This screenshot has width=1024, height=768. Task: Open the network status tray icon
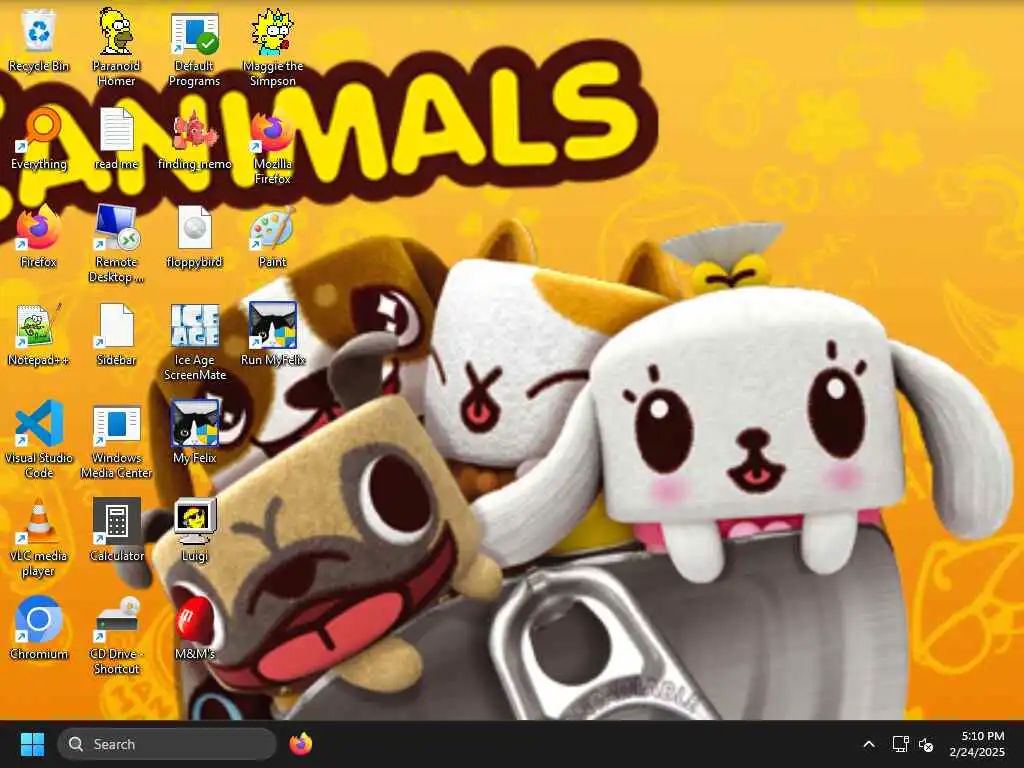[901, 744]
